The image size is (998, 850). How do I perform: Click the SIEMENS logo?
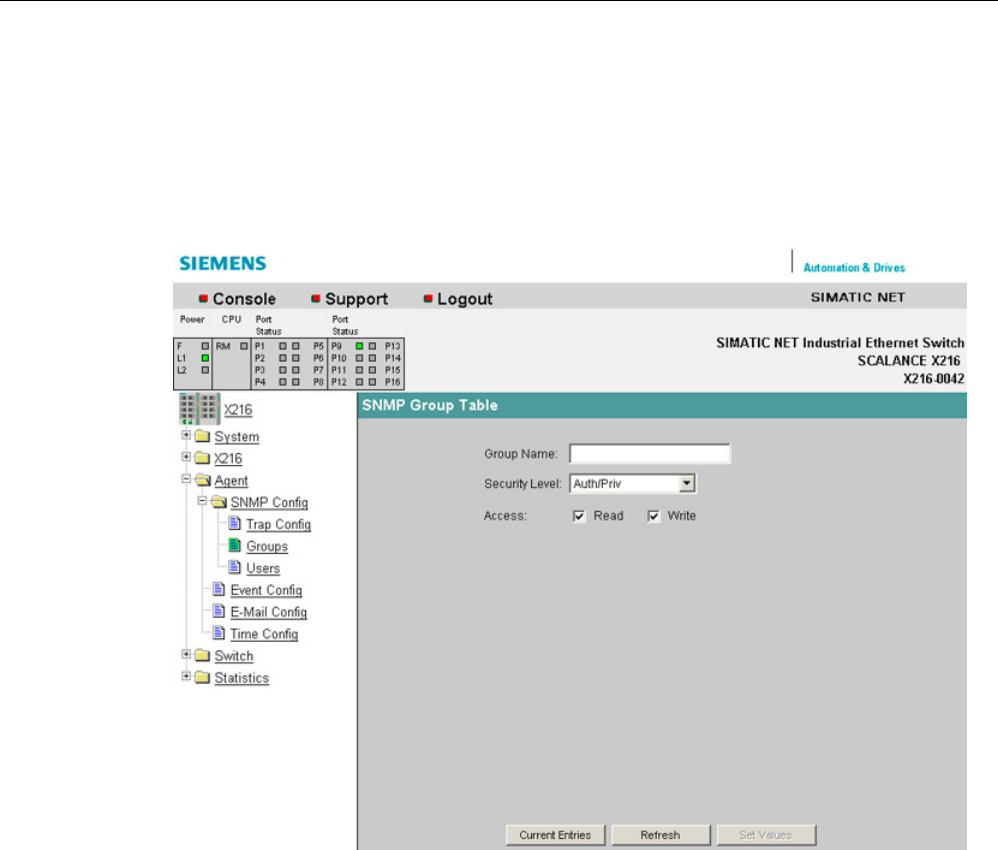(x=222, y=264)
